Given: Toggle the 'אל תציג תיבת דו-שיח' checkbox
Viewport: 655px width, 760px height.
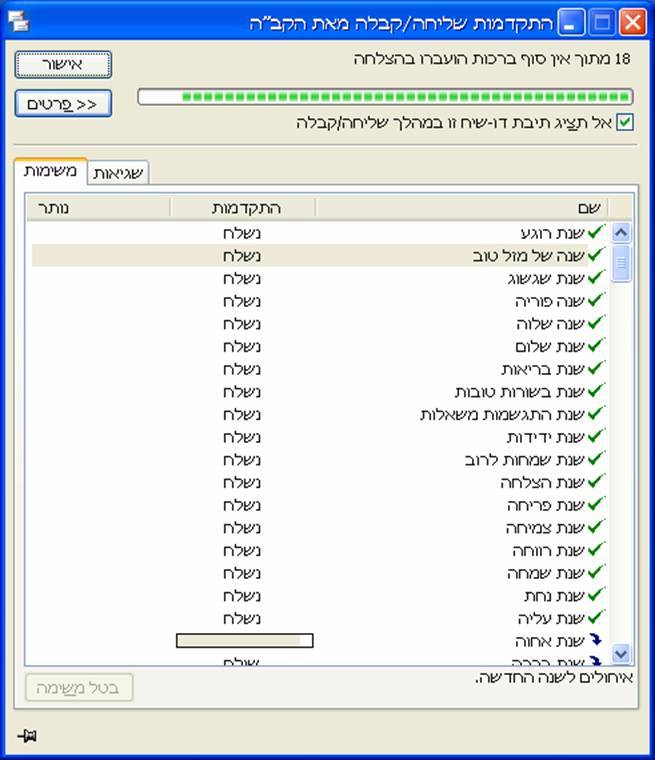Looking at the screenshot, I should pos(626,122).
